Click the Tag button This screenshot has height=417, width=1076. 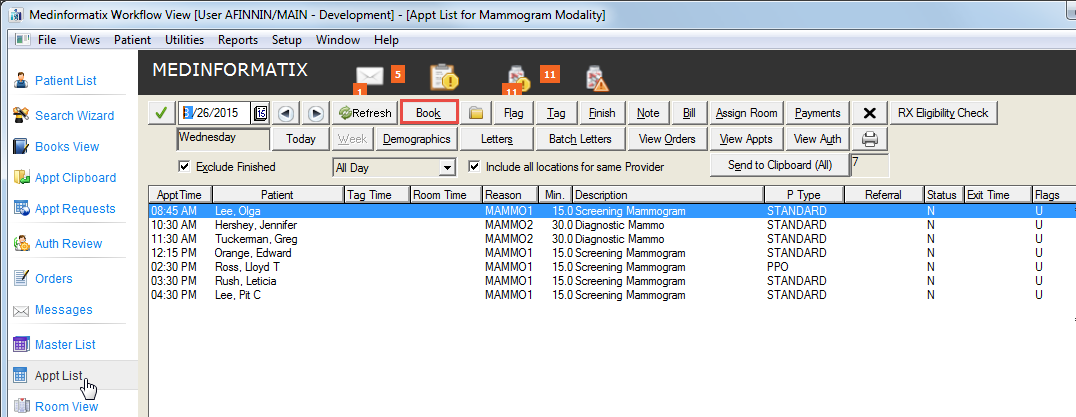click(x=556, y=113)
